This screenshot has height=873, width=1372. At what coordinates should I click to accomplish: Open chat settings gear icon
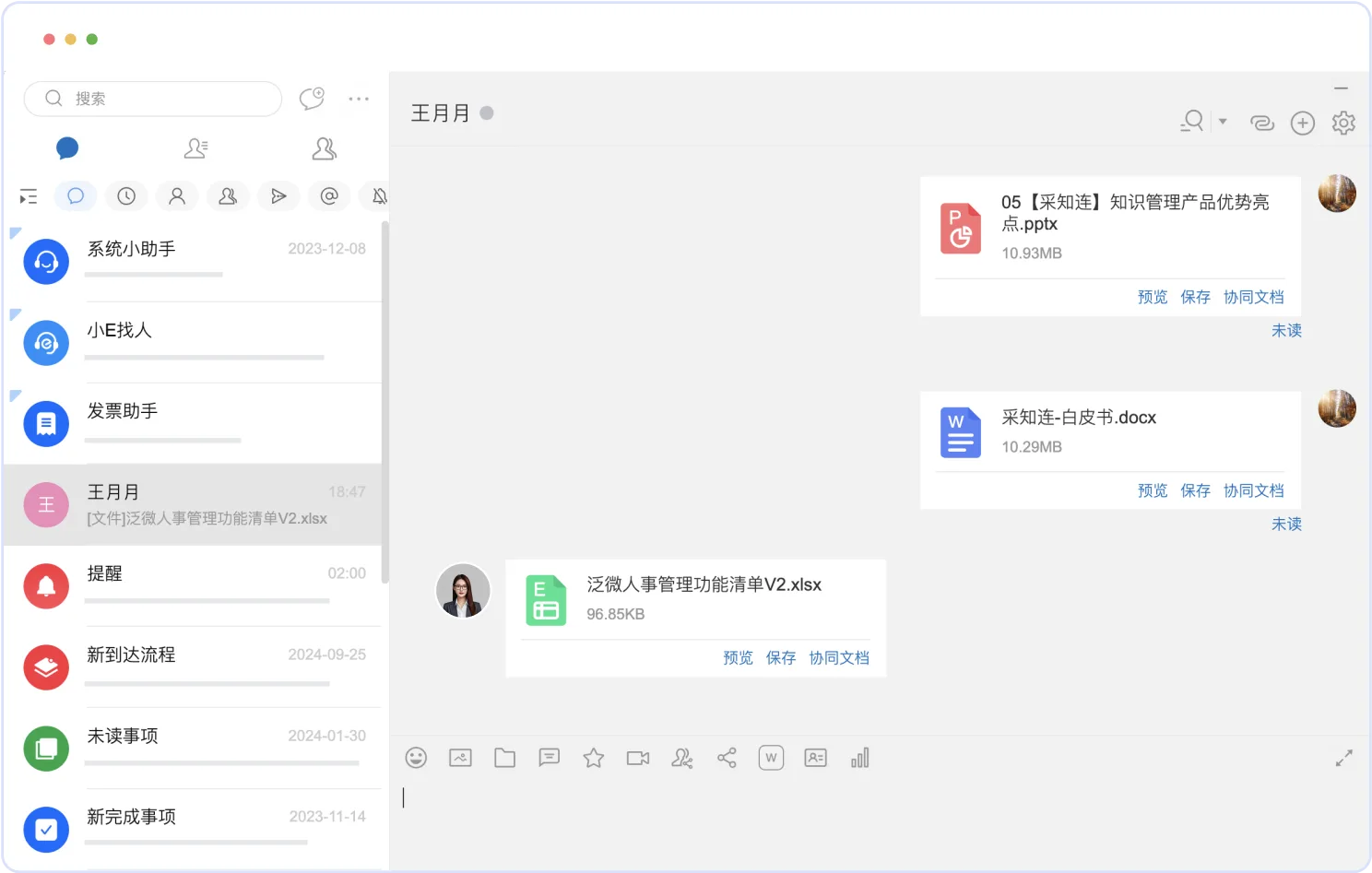click(1343, 123)
